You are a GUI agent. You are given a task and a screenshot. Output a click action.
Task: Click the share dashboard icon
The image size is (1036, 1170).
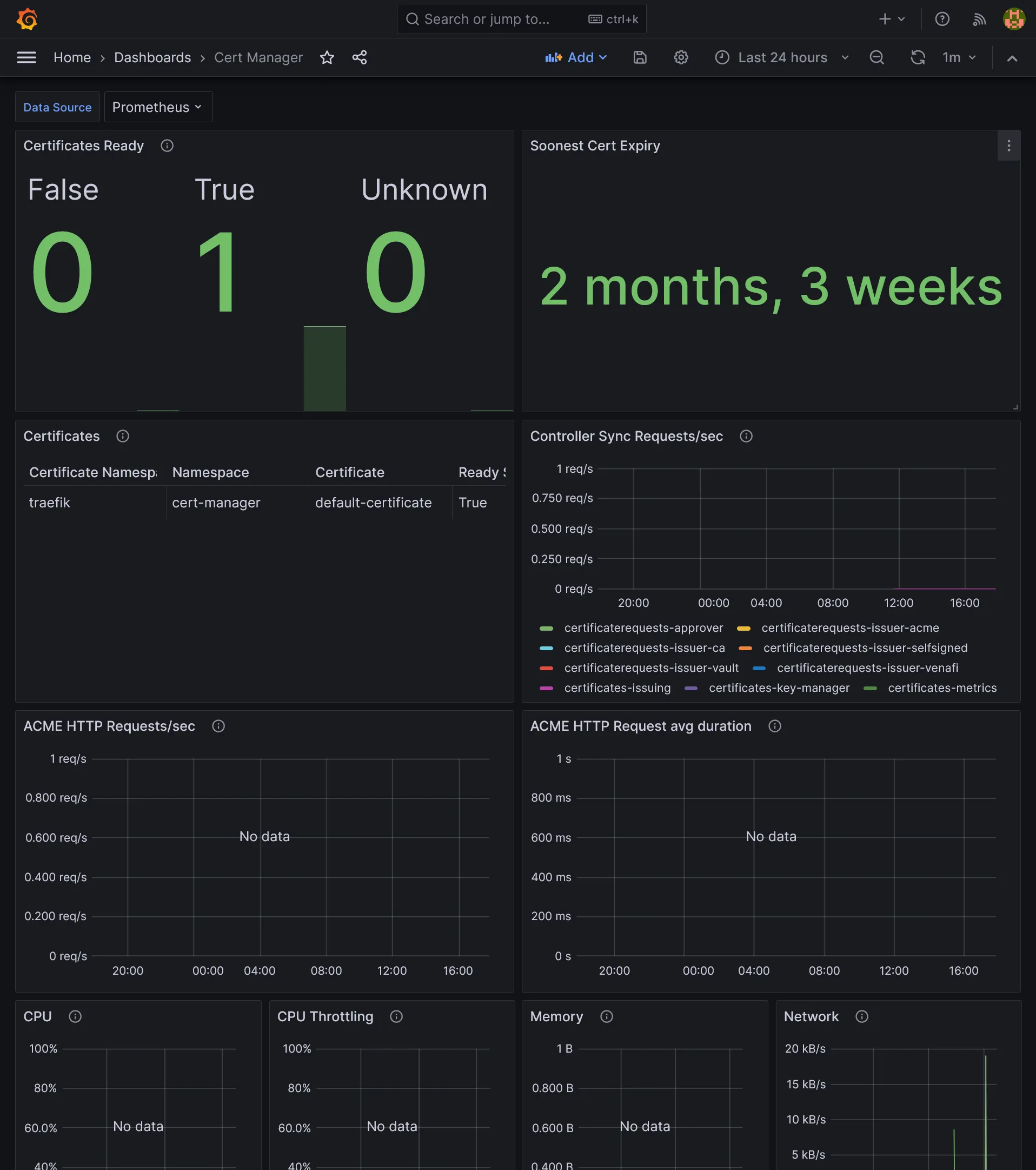pyautogui.click(x=359, y=57)
